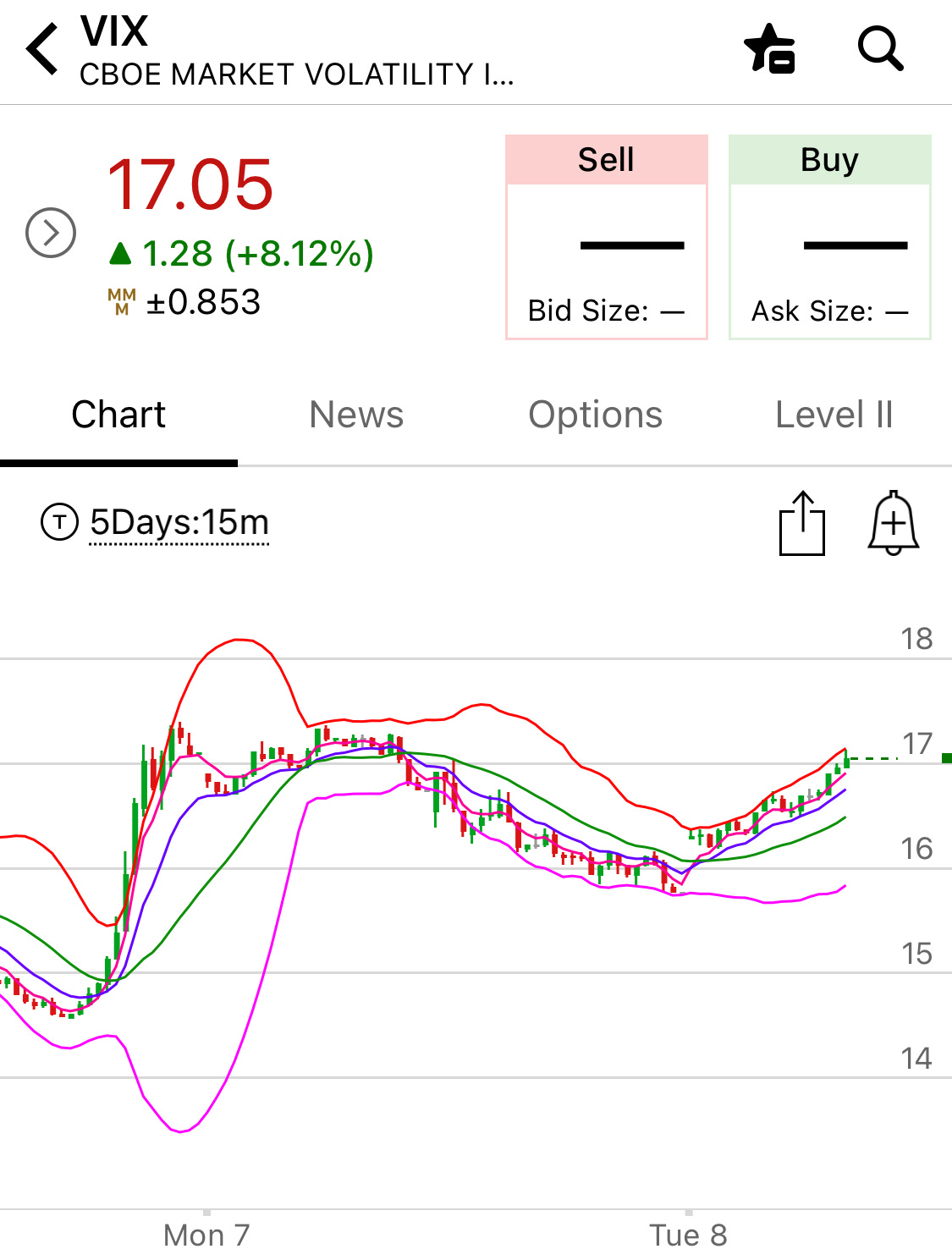
Task: Tap the Buy button
Action: [830, 237]
